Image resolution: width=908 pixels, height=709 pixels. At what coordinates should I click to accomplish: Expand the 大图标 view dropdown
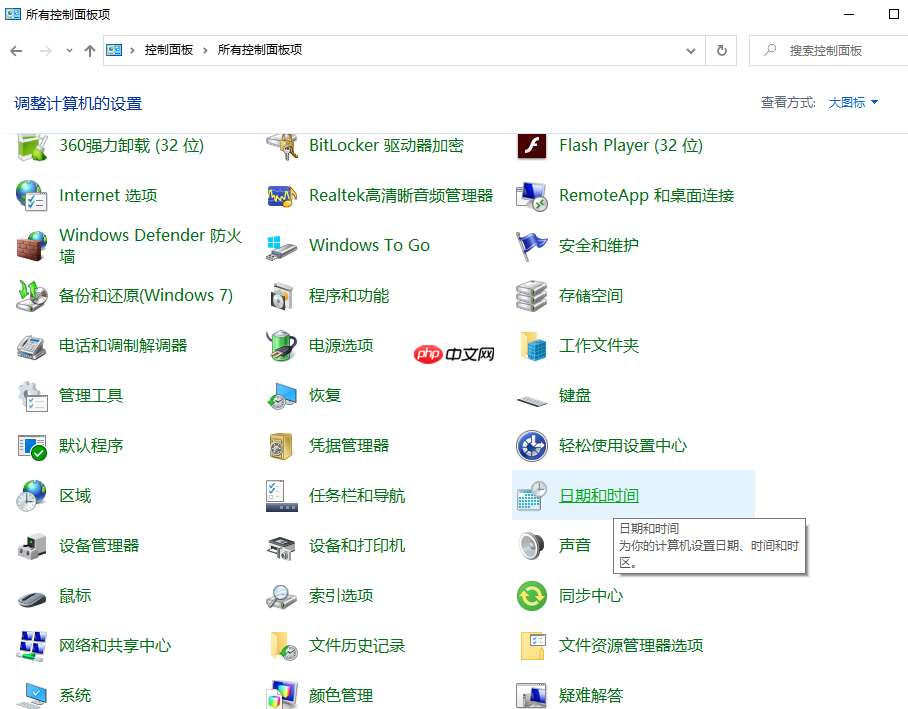[852, 102]
